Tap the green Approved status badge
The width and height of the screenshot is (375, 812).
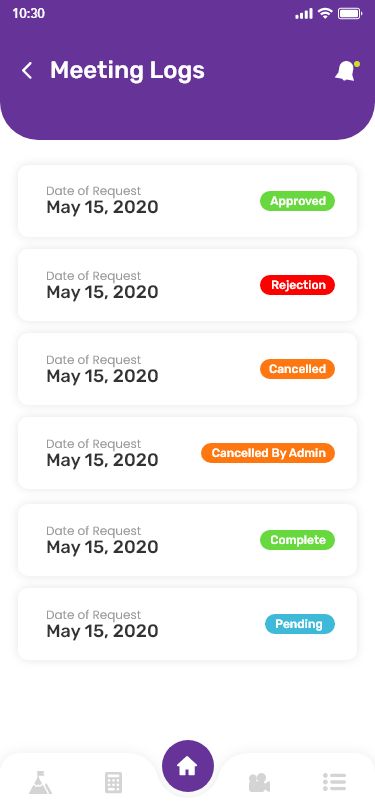point(297,201)
